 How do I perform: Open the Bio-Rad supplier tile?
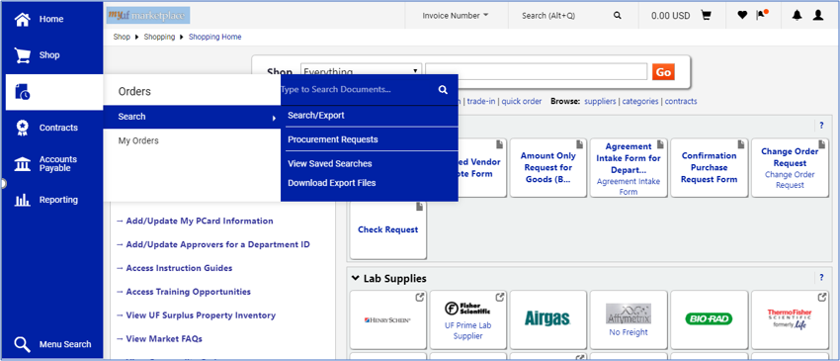click(x=709, y=320)
